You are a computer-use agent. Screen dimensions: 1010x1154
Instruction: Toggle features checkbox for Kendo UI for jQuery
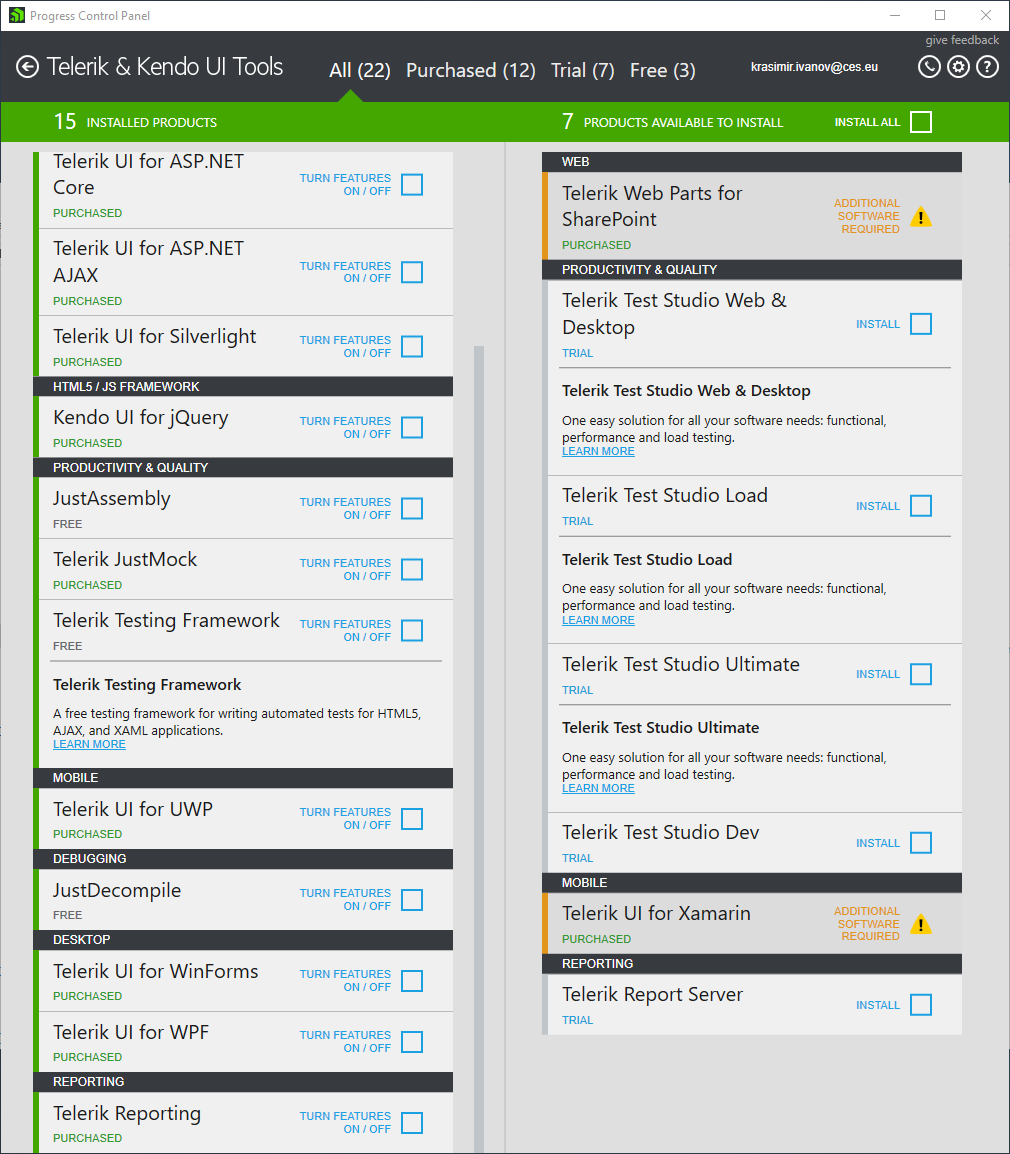(412, 428)
